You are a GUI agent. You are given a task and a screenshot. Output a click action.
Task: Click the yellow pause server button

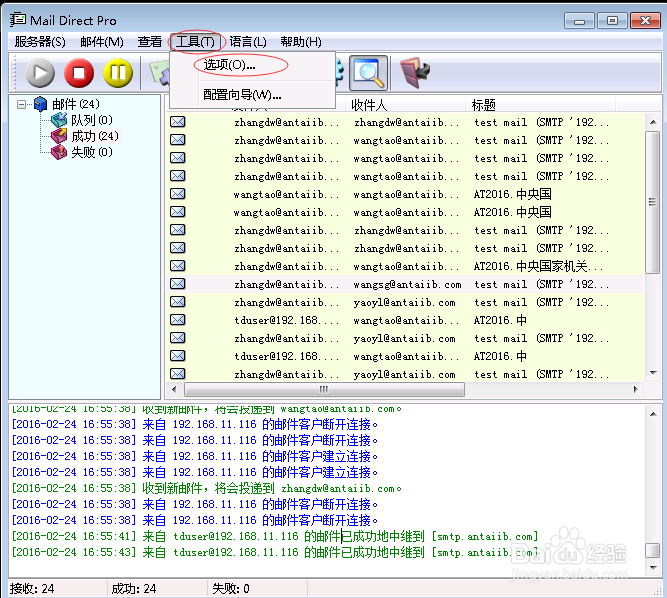tap(118, 73)
